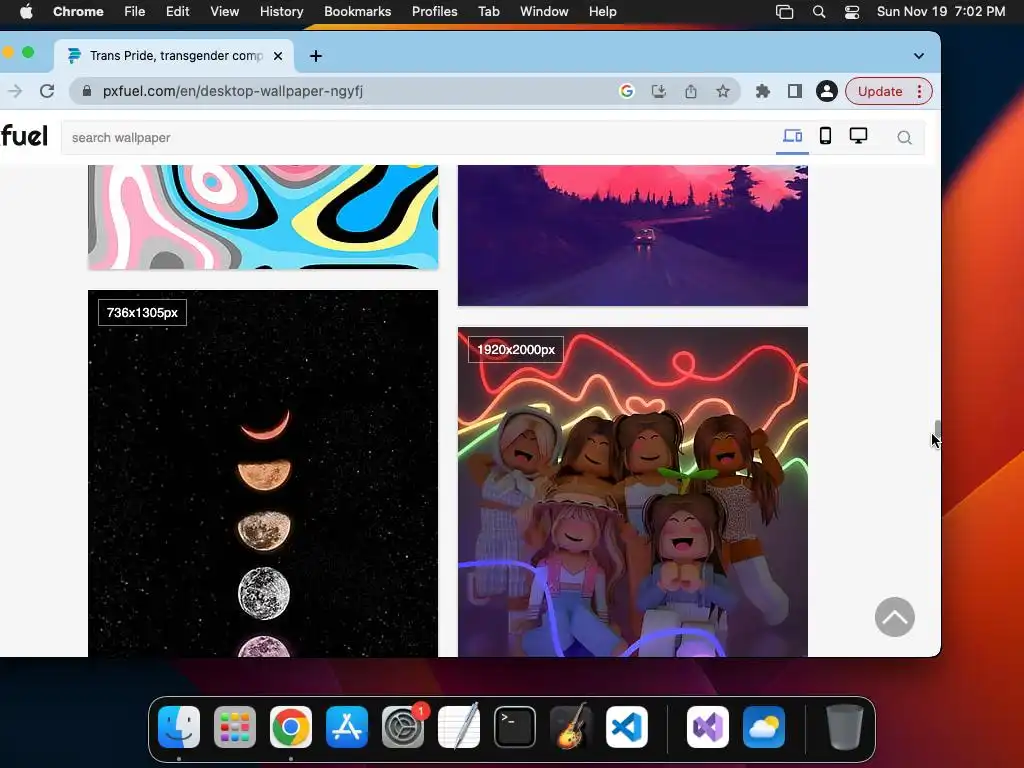Screen dimensions: 1024x768
Task: Reload the pxfuel page
Action: [47, 91]
